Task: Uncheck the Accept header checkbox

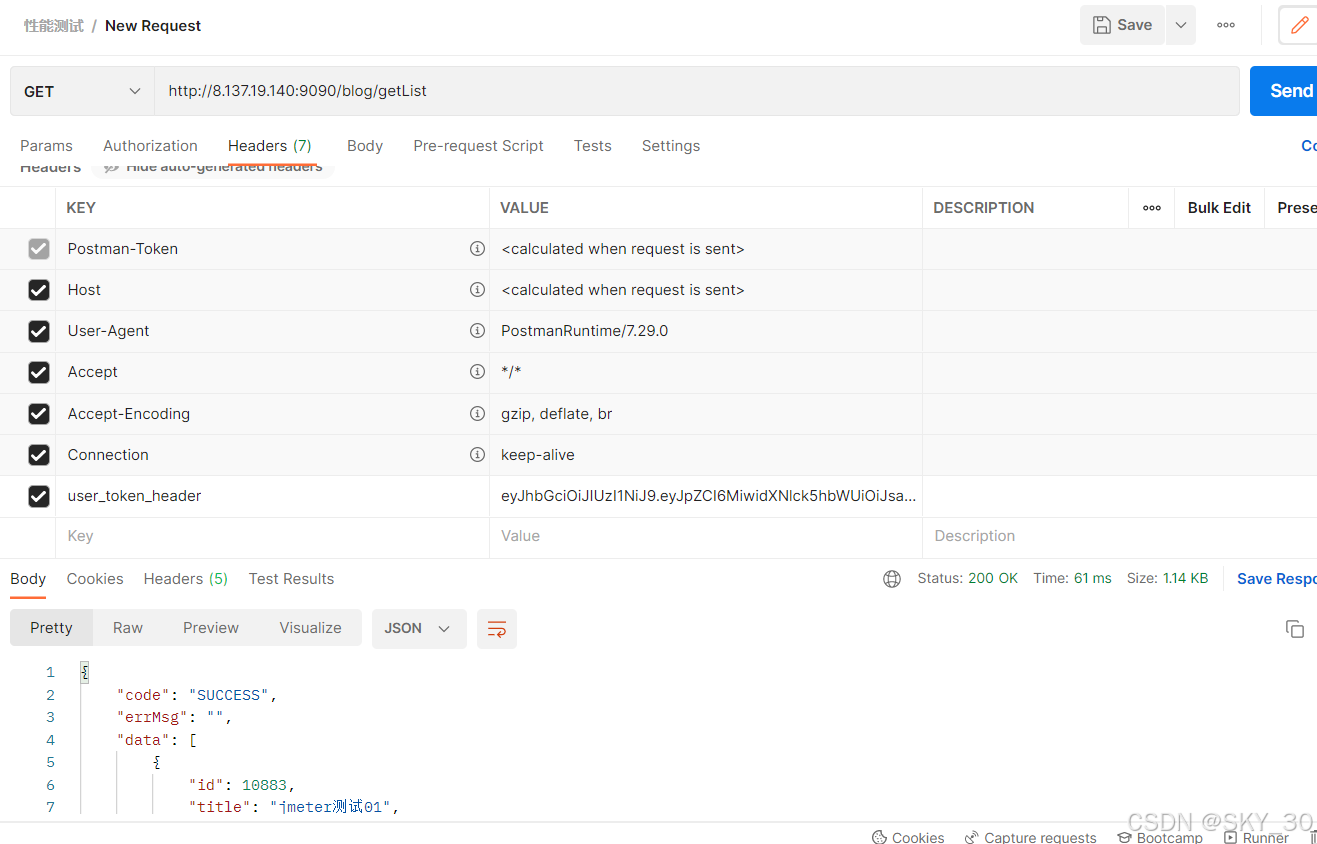Action: pos(39,372)
